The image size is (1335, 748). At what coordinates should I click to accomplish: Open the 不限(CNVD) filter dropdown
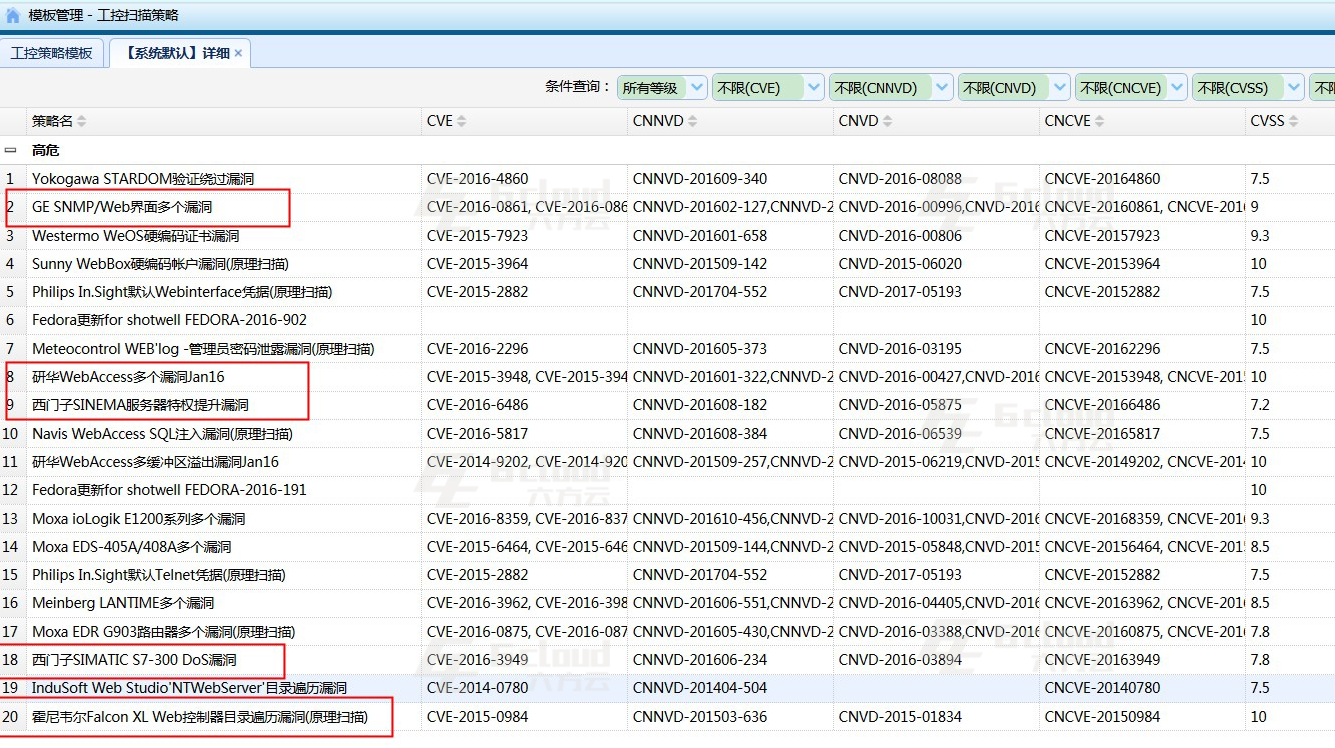point(1014,88)
